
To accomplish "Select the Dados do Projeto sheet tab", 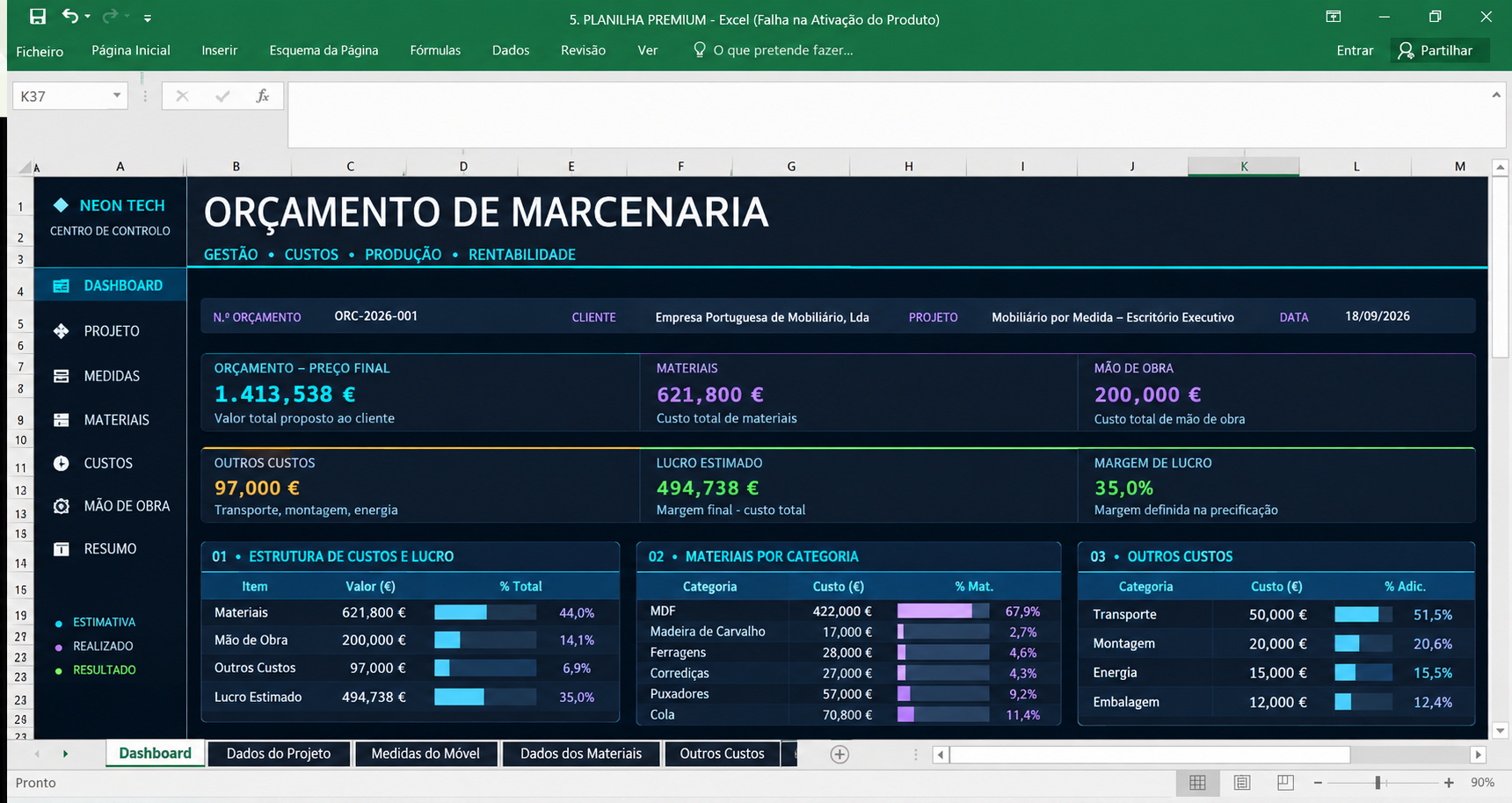I will [x=279, y=754].
